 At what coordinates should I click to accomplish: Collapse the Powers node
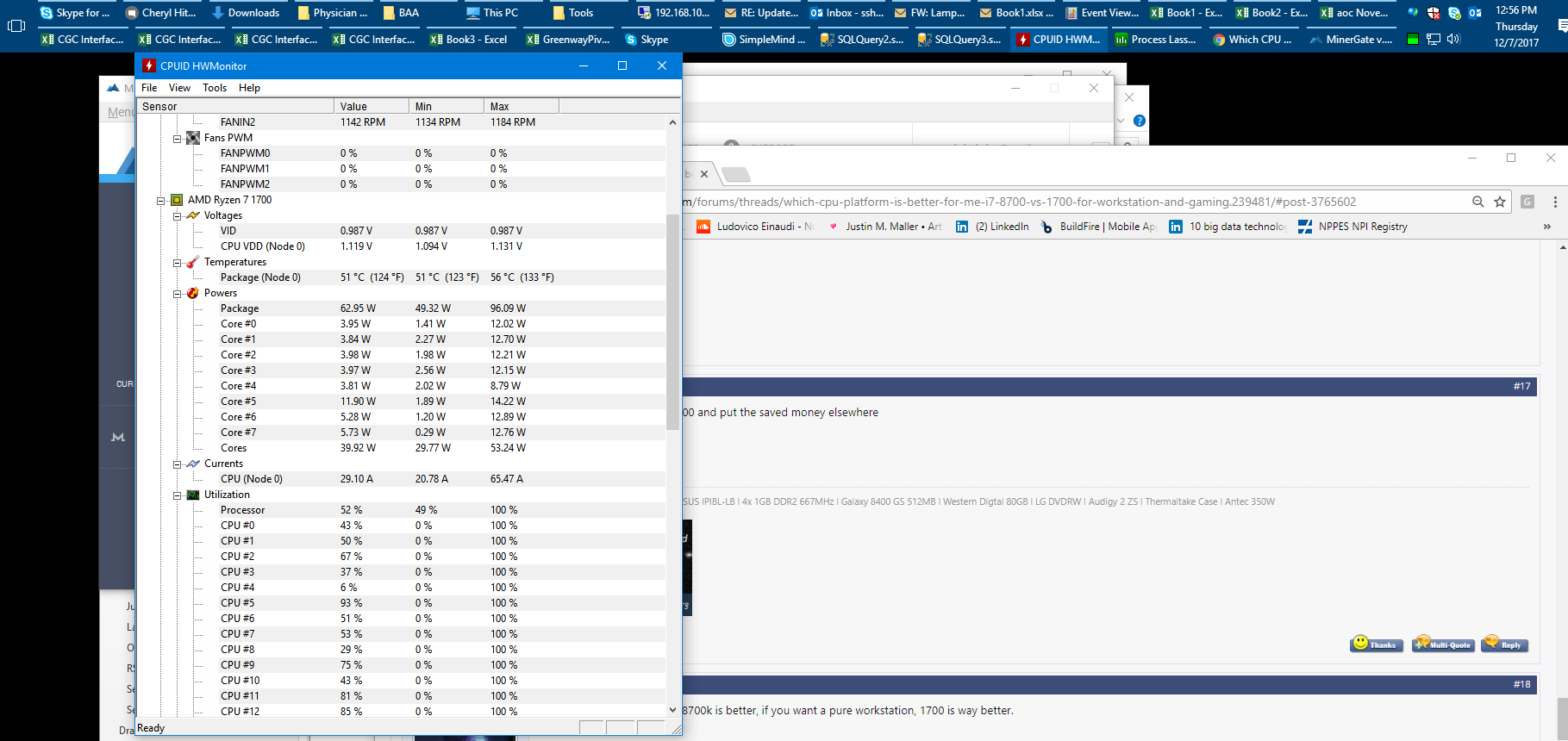pos(177,294)
